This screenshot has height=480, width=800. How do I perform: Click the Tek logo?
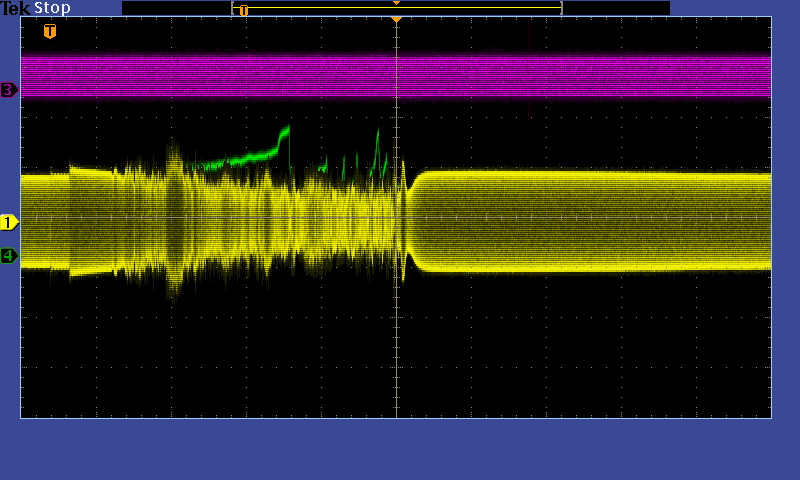pyautogui.click(x=16, y=8)
